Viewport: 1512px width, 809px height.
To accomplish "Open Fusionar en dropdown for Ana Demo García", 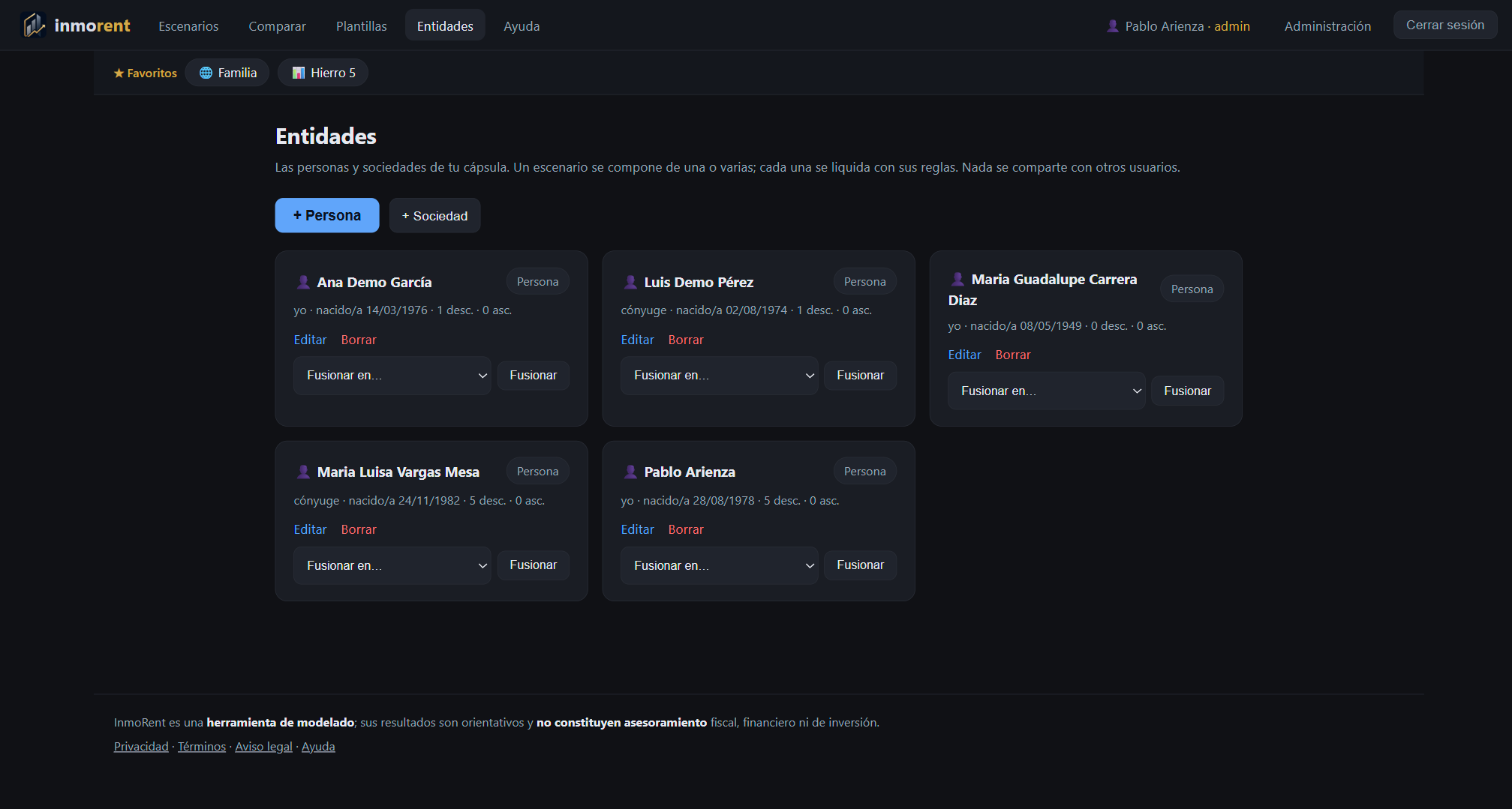I will 392,375.
